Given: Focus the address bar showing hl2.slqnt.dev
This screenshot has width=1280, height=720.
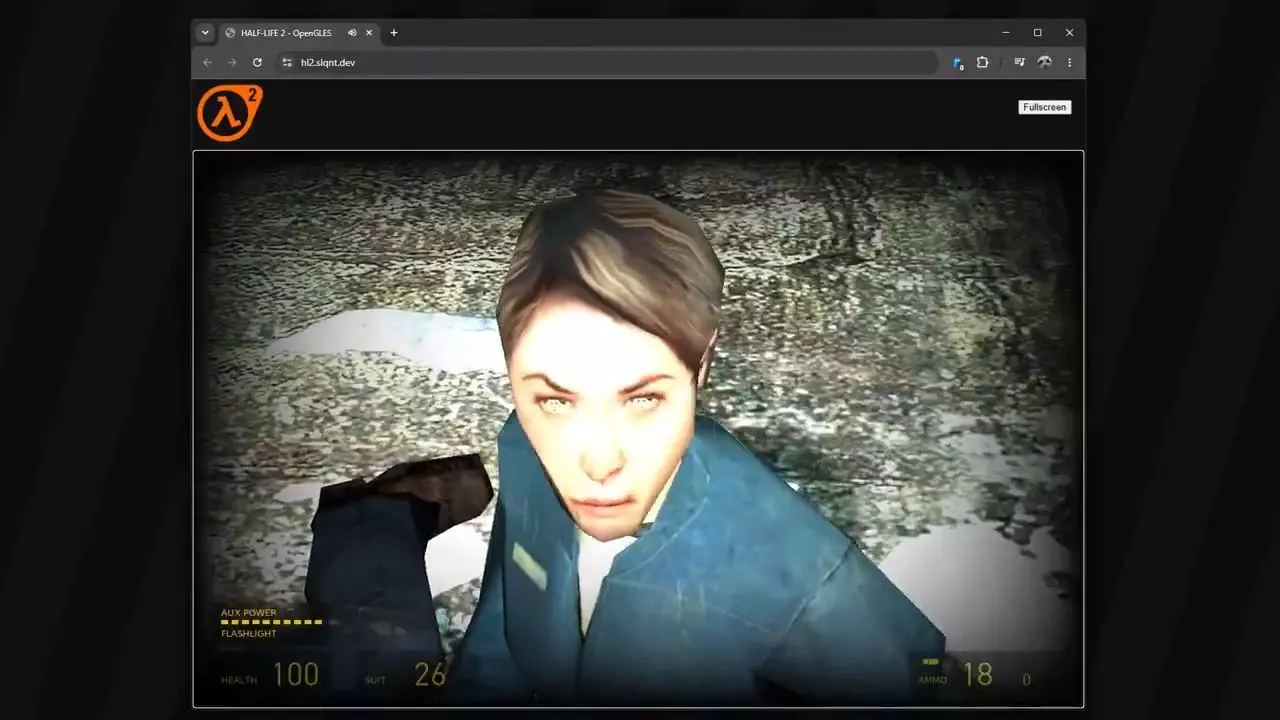Looking at the screenshot, I should [x=607, y=62].
